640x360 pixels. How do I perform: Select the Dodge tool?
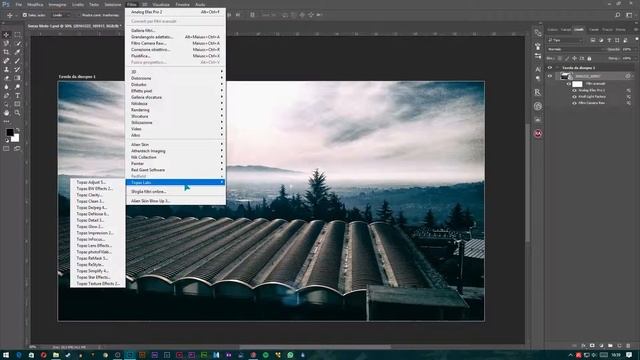coord(17,87)
